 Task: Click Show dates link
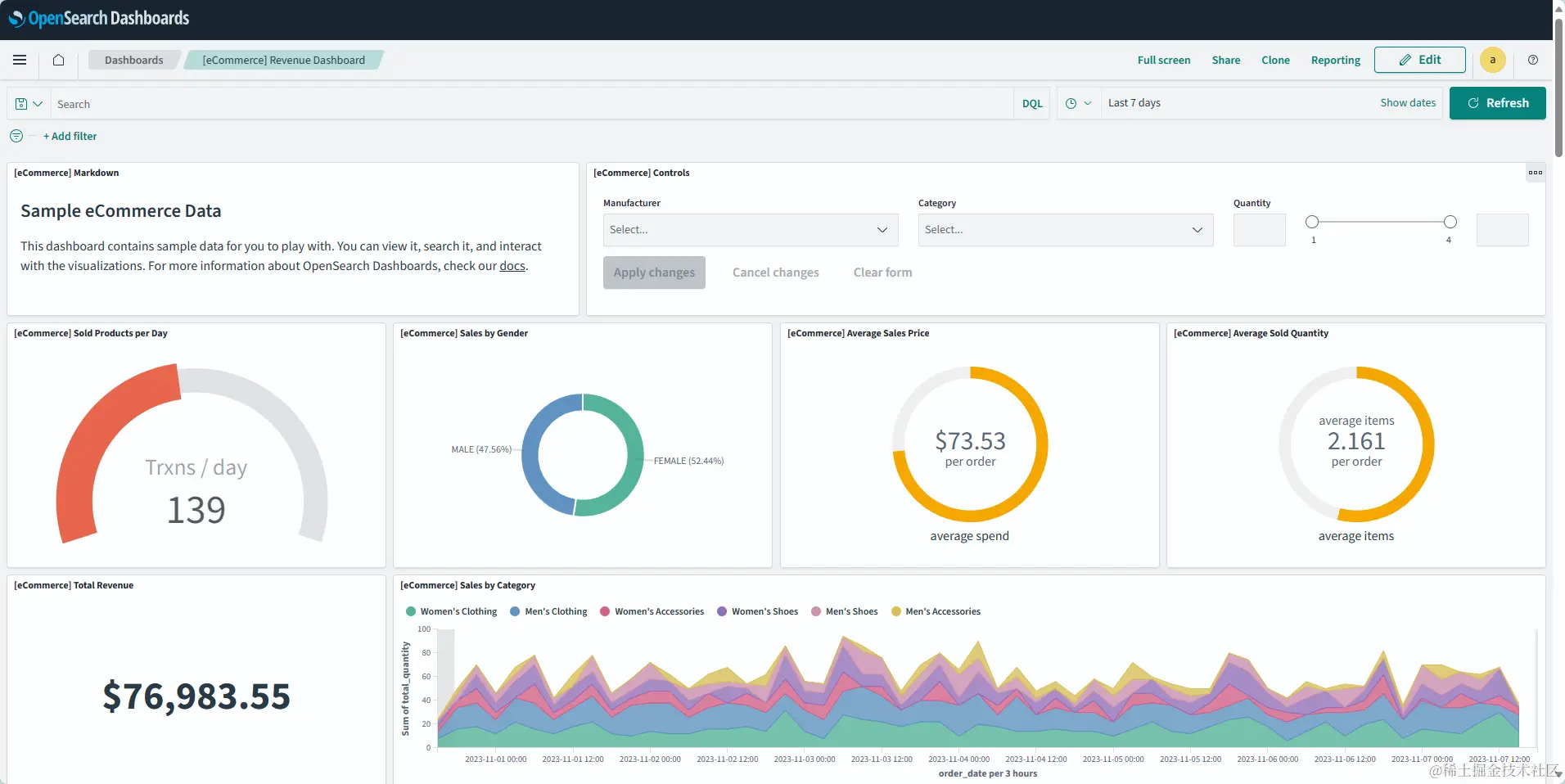pos(1408,103)
